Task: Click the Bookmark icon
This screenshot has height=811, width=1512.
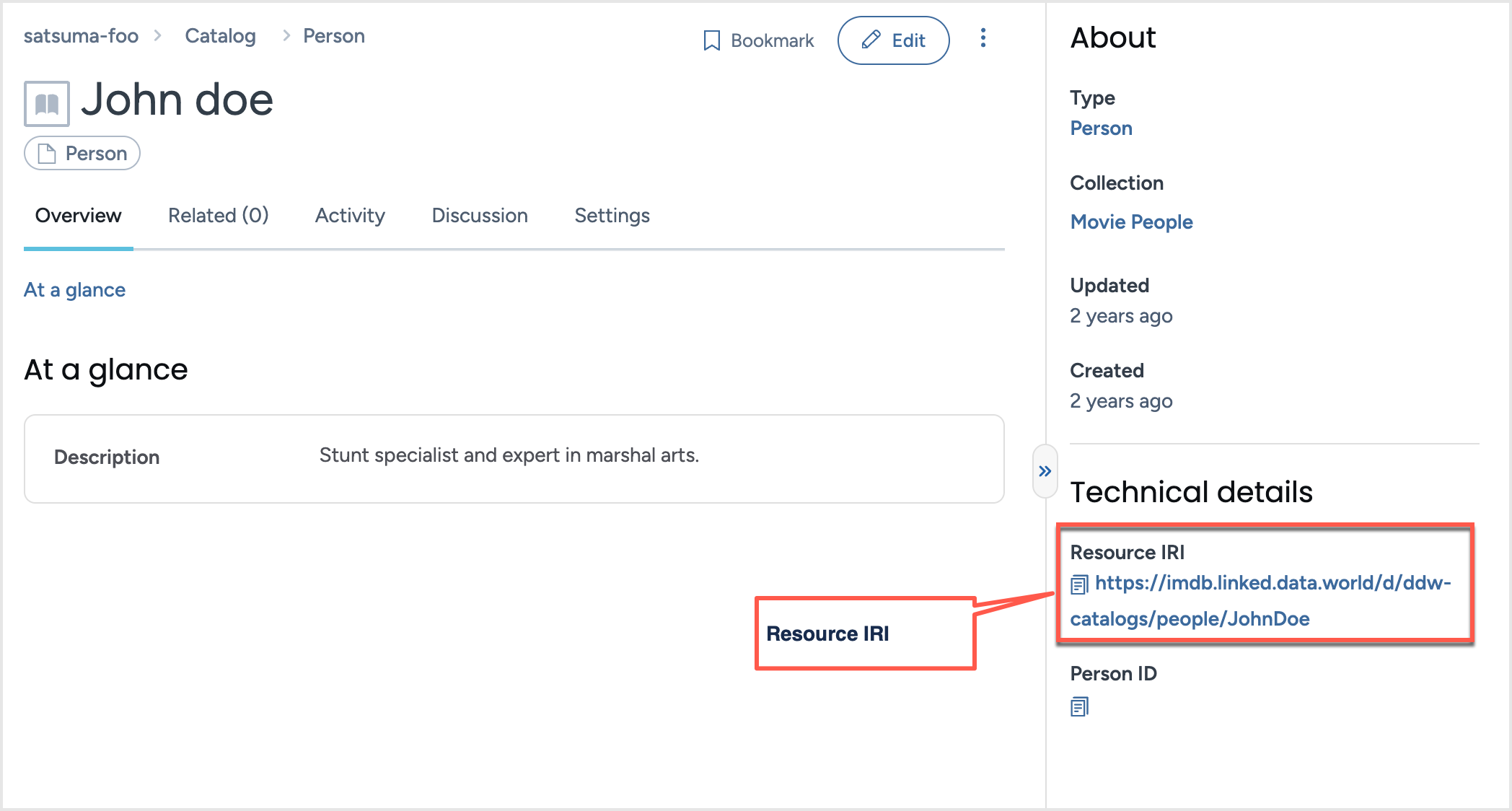Action: pyautogui.click(x=711, y=40)
